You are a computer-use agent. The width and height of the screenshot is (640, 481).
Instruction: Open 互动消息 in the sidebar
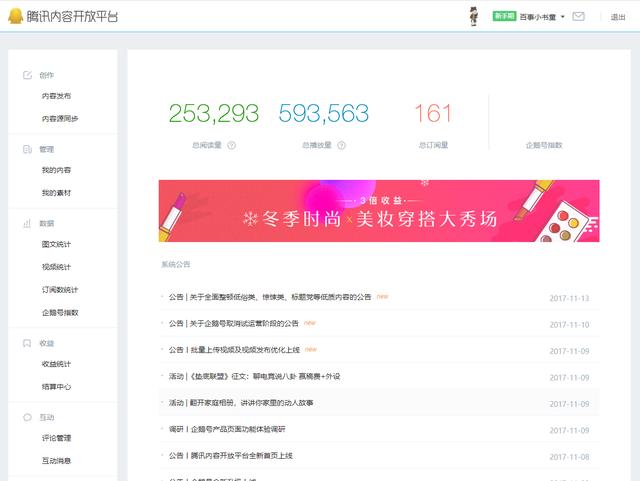coord(56,461)
